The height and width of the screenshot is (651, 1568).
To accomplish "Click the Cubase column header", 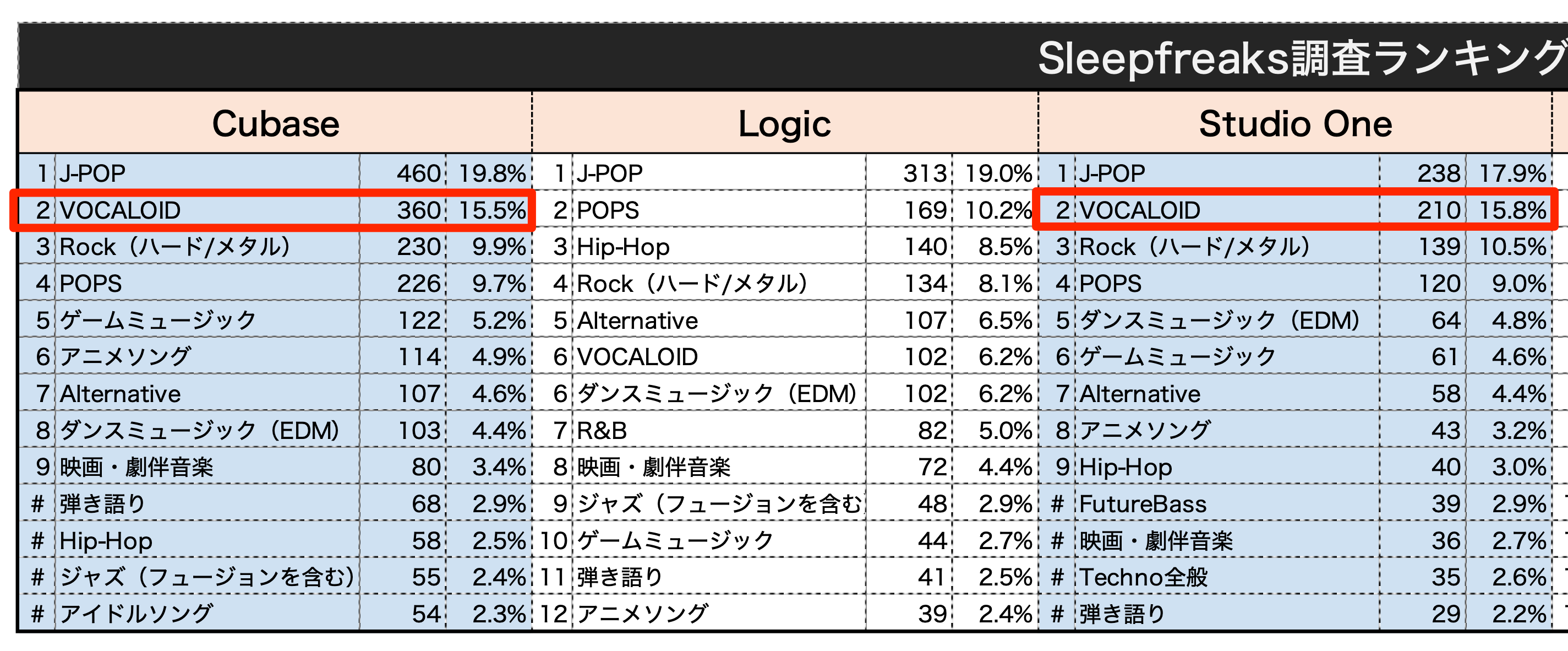I will [275, 123].
